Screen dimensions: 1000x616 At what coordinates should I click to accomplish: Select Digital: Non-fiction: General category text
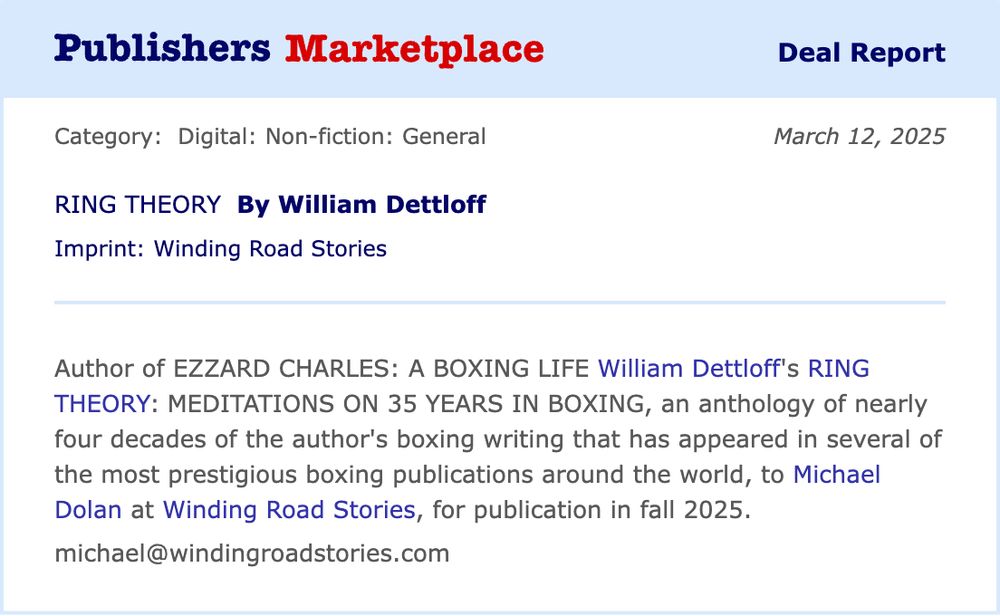coord(332,136)
